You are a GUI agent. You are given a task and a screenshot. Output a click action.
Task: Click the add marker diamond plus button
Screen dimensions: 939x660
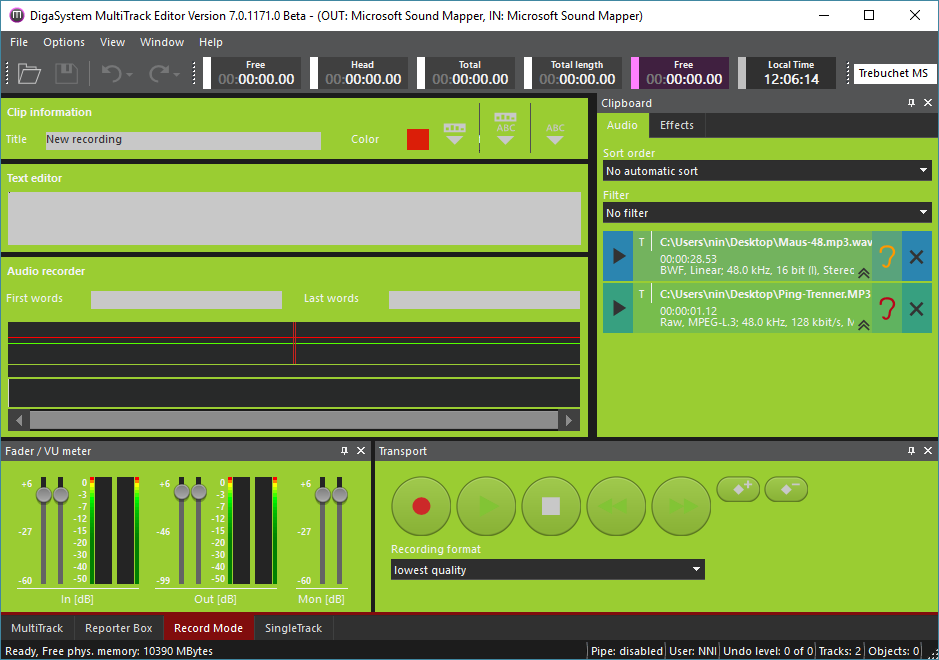point(738,490)
